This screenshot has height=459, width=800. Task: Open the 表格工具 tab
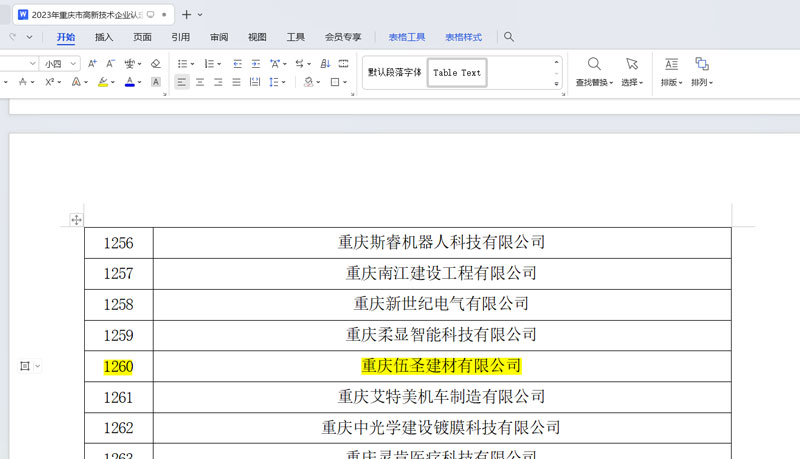[x=407, y=37]
